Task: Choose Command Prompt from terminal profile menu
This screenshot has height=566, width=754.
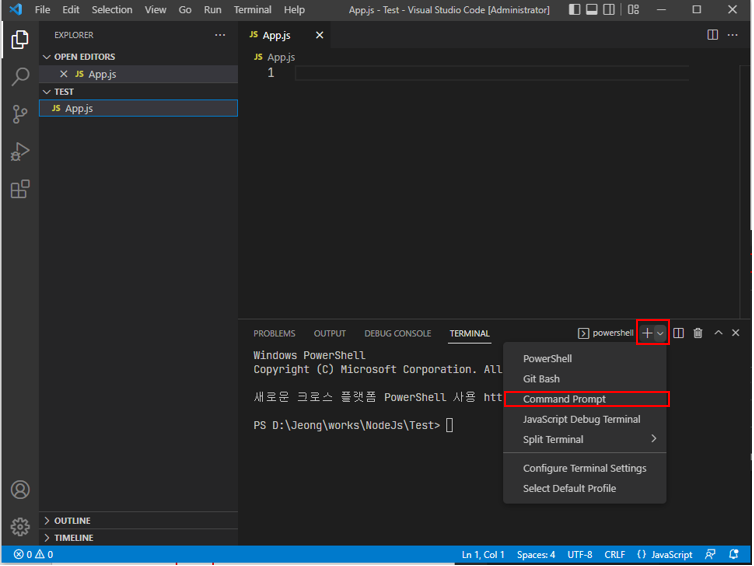Action: click(585, 399)
